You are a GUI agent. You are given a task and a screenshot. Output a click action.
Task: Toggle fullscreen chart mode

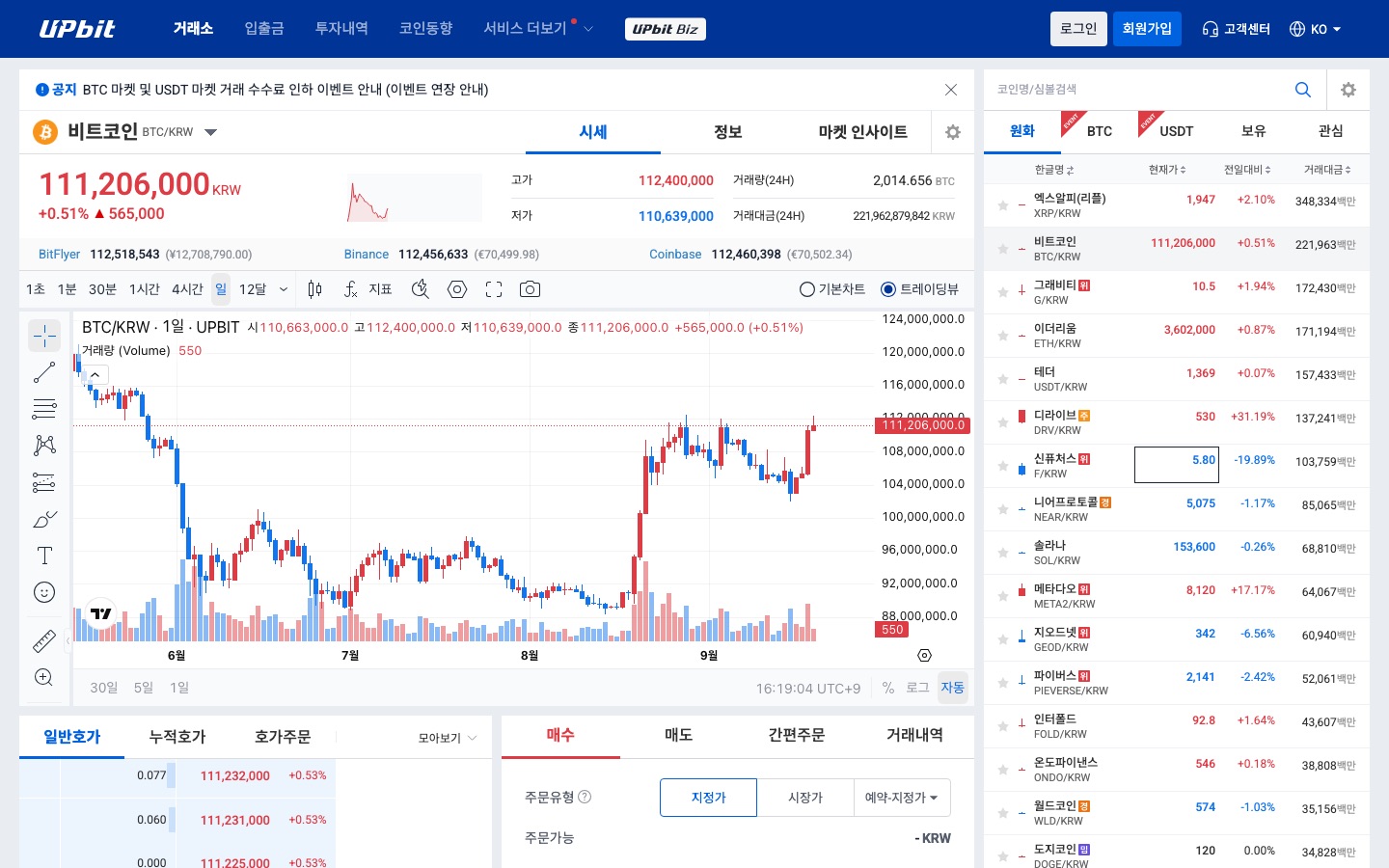494,289
